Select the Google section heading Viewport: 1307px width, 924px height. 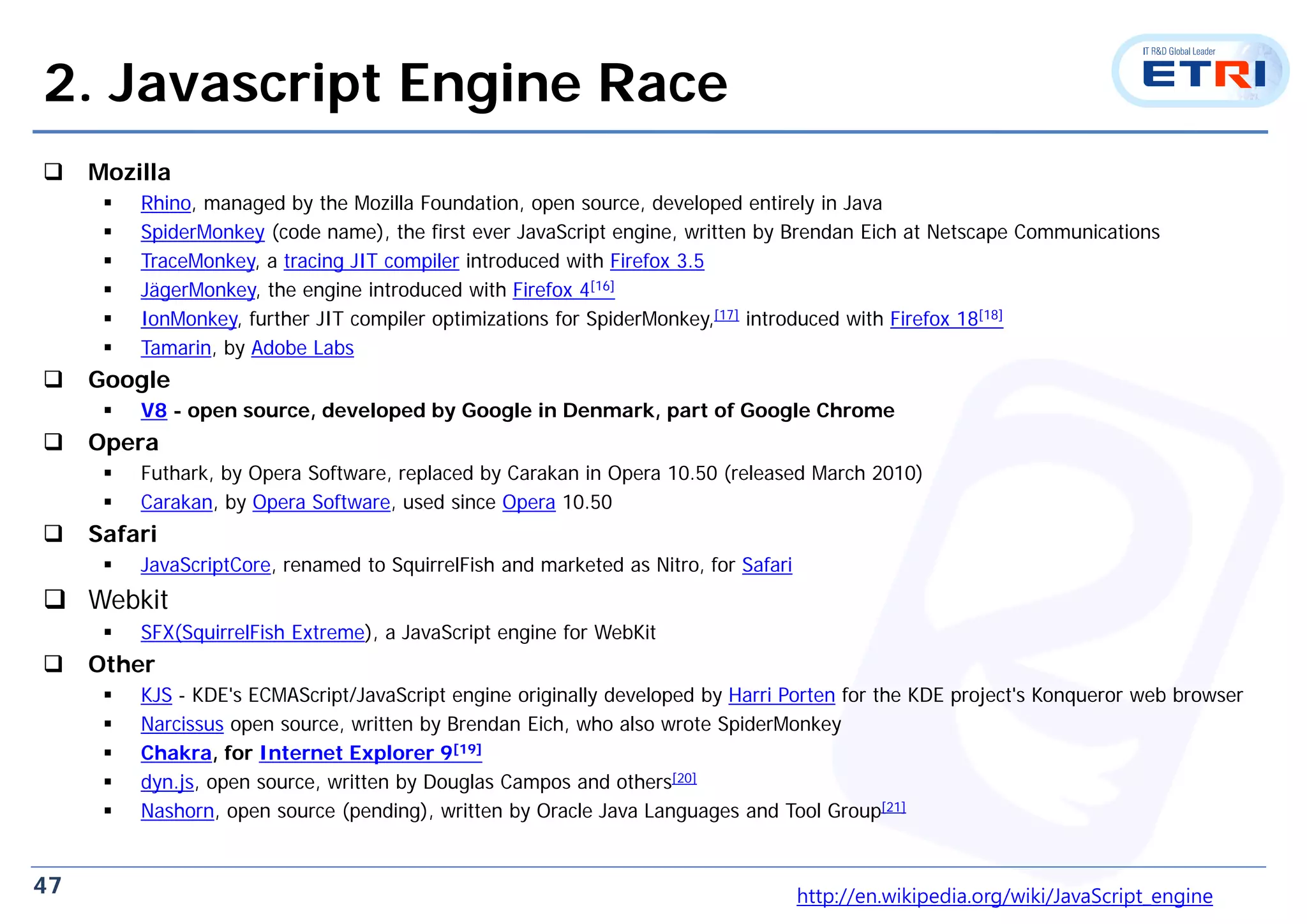click(129, 380)
